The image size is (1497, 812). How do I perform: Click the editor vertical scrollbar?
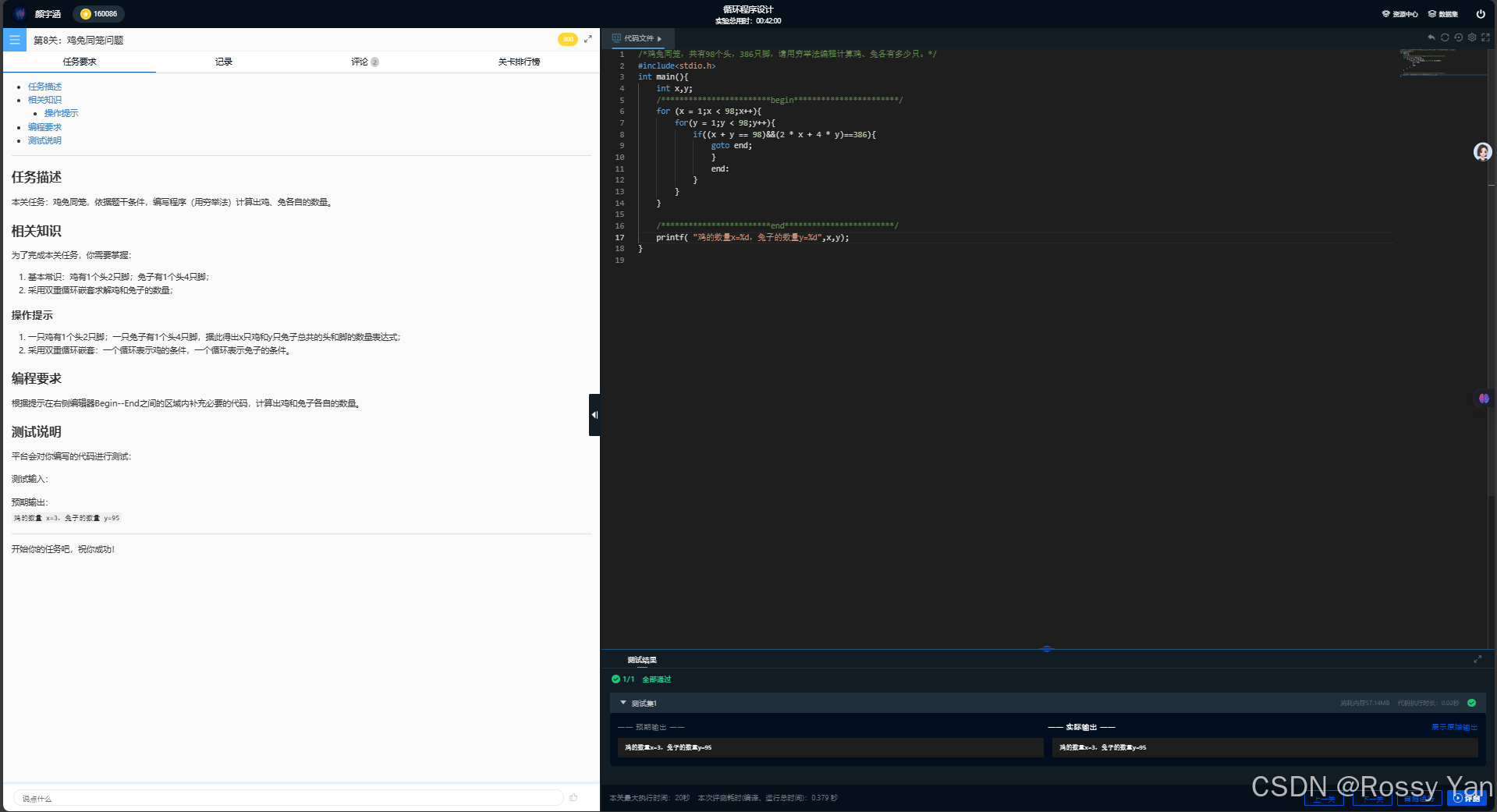pyautogui.click(x=1492, y=273)
